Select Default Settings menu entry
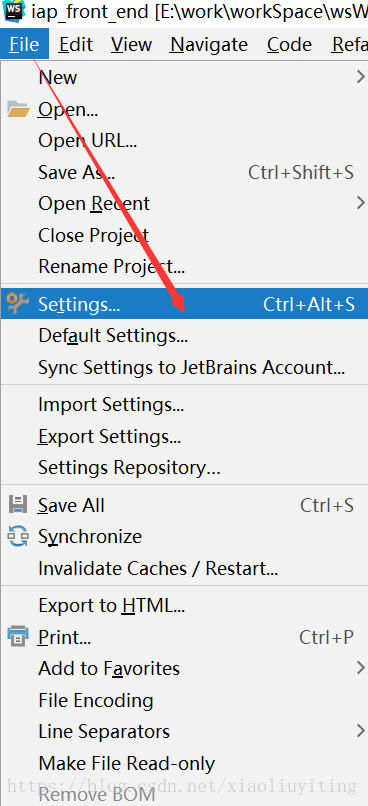 tap(184, 336)
